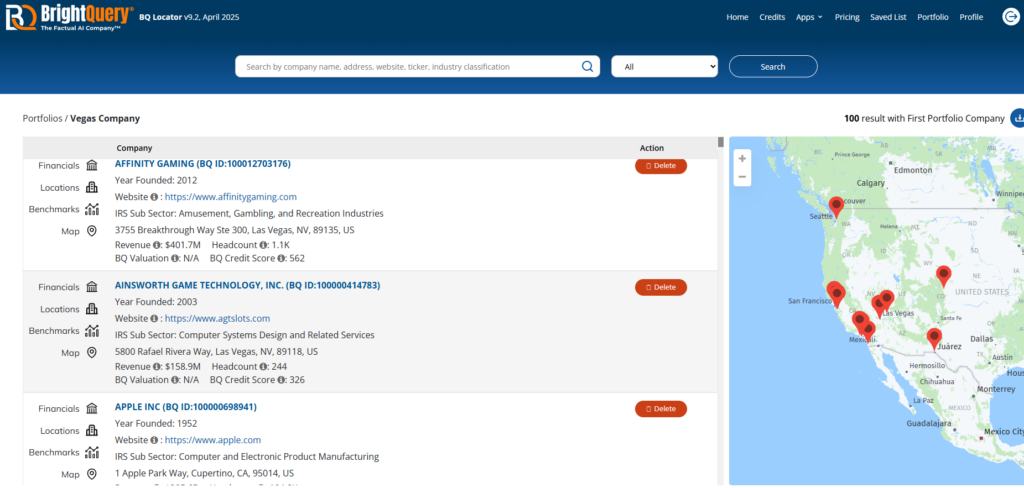Visit https://www.apple.com link

click(x=213, y=440)
